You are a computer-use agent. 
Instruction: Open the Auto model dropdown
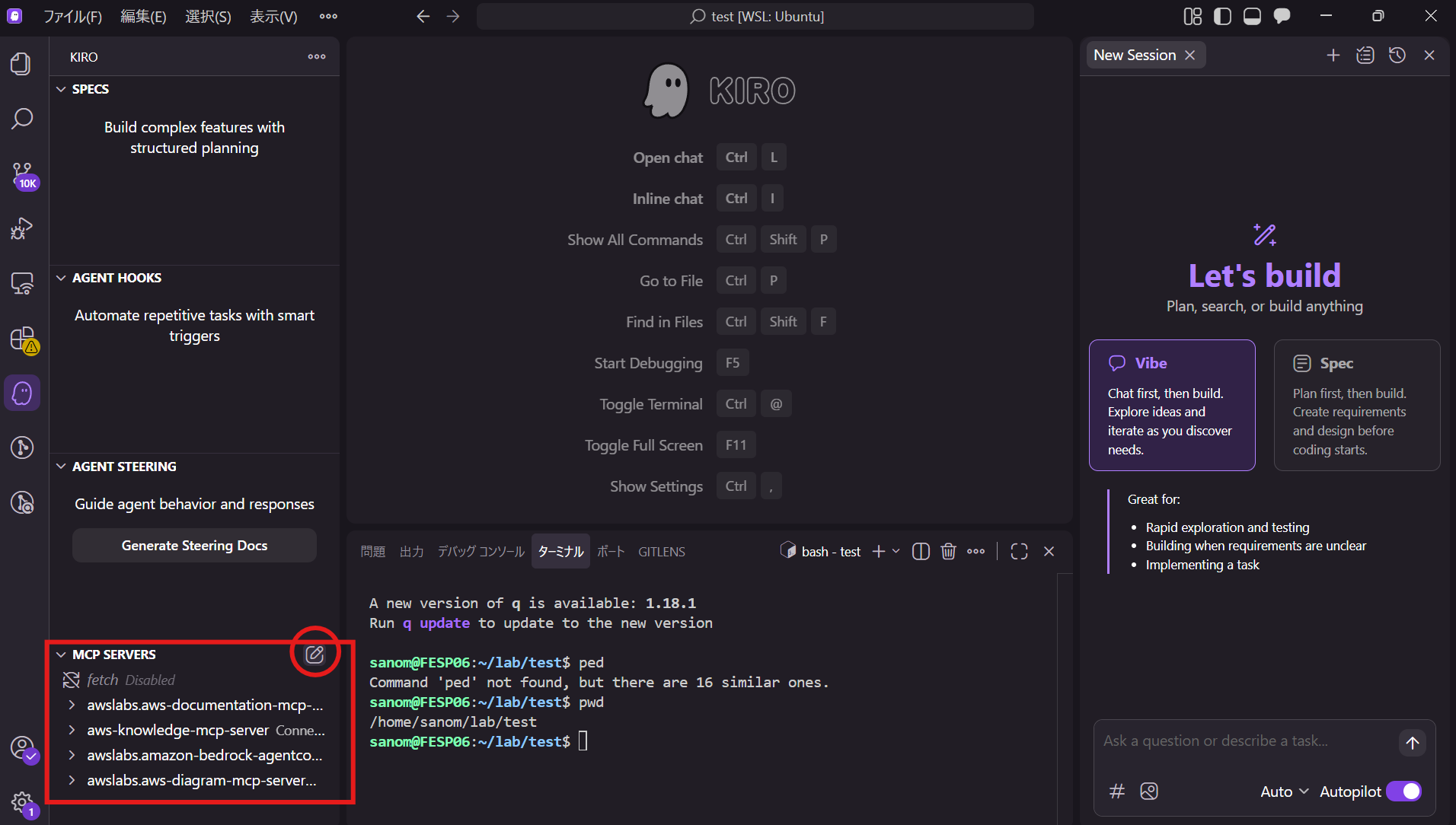(1284, 792)
